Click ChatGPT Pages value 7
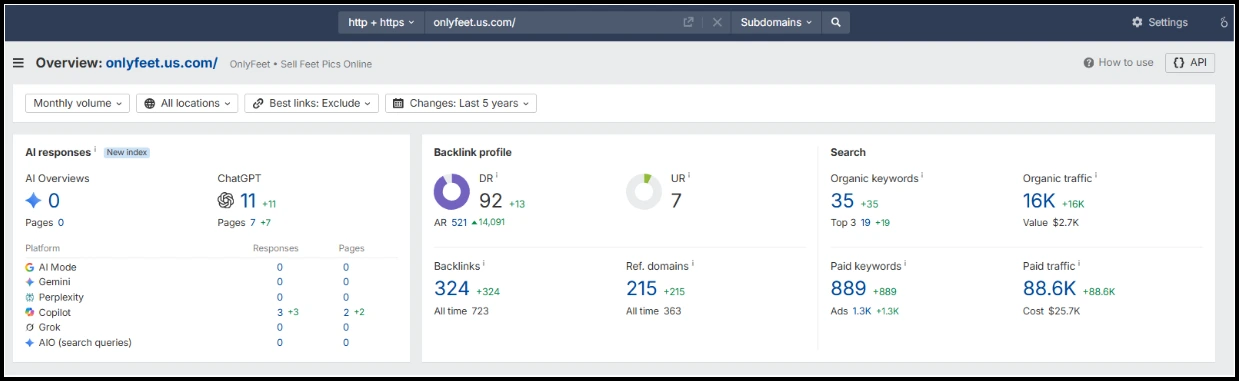 pyautogui.click(x=253, y=223)
